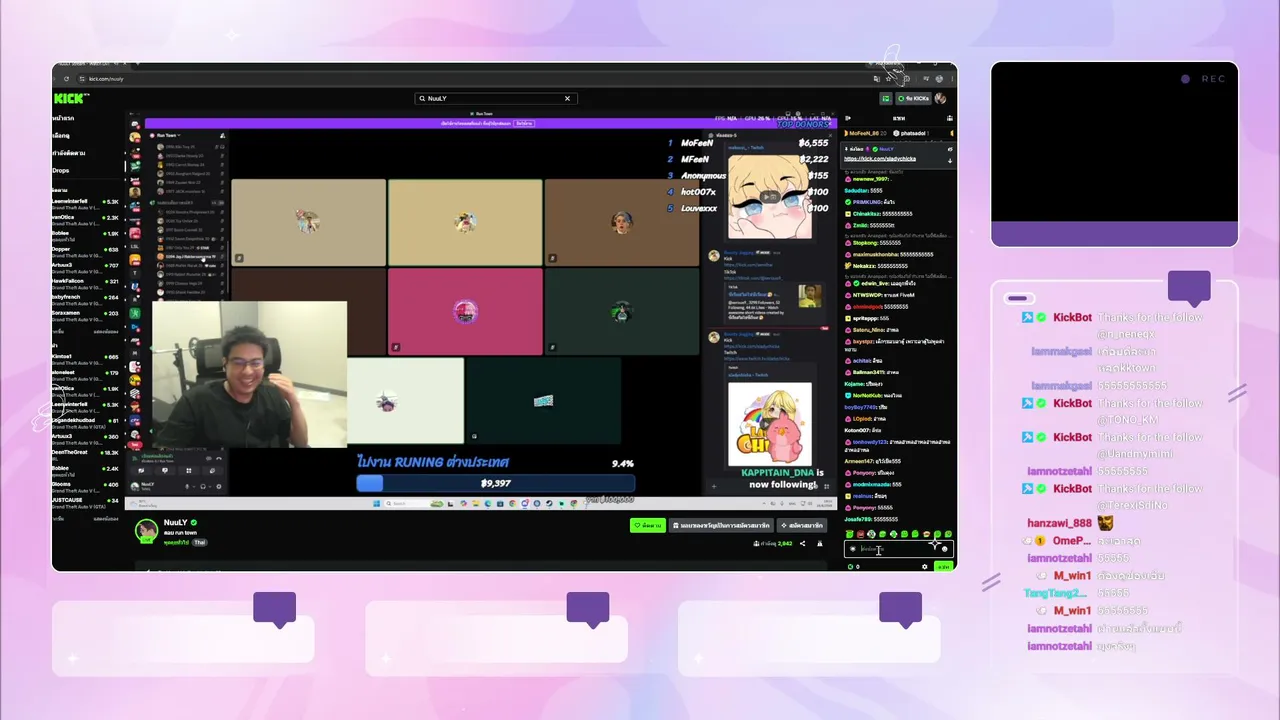Screen dimensions: 1280x720
Task: Click the green Follow button
Action: 647,525
